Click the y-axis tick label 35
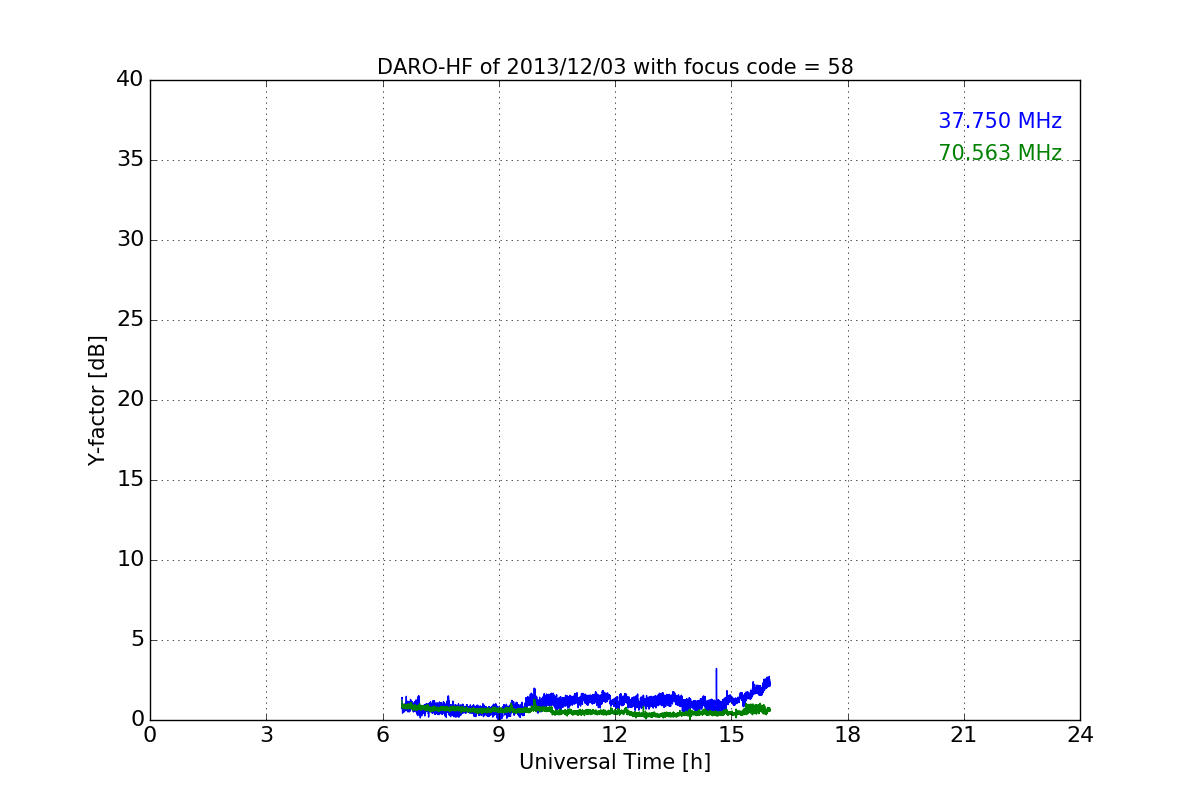This screenshot has height=800, width=1200. [130, 160]
